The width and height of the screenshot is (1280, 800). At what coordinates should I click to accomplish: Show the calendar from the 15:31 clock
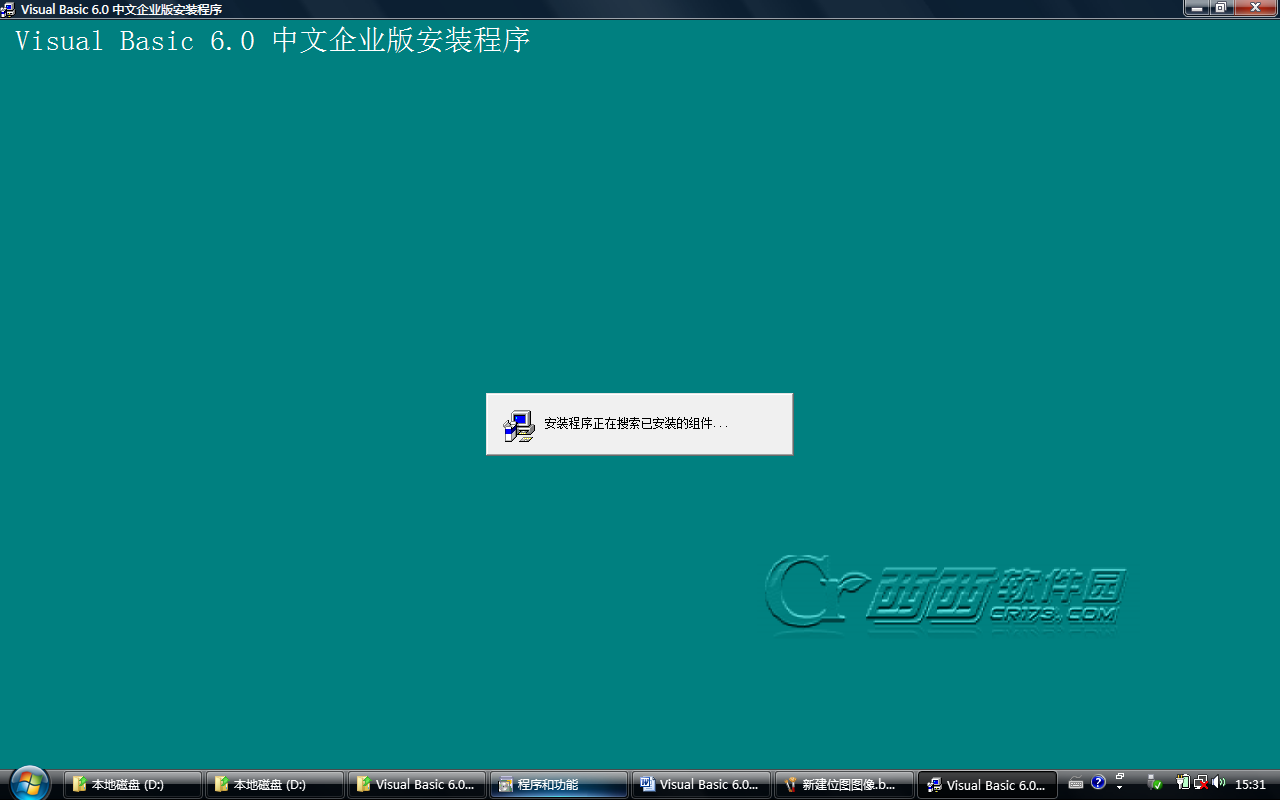point(1250,785)
